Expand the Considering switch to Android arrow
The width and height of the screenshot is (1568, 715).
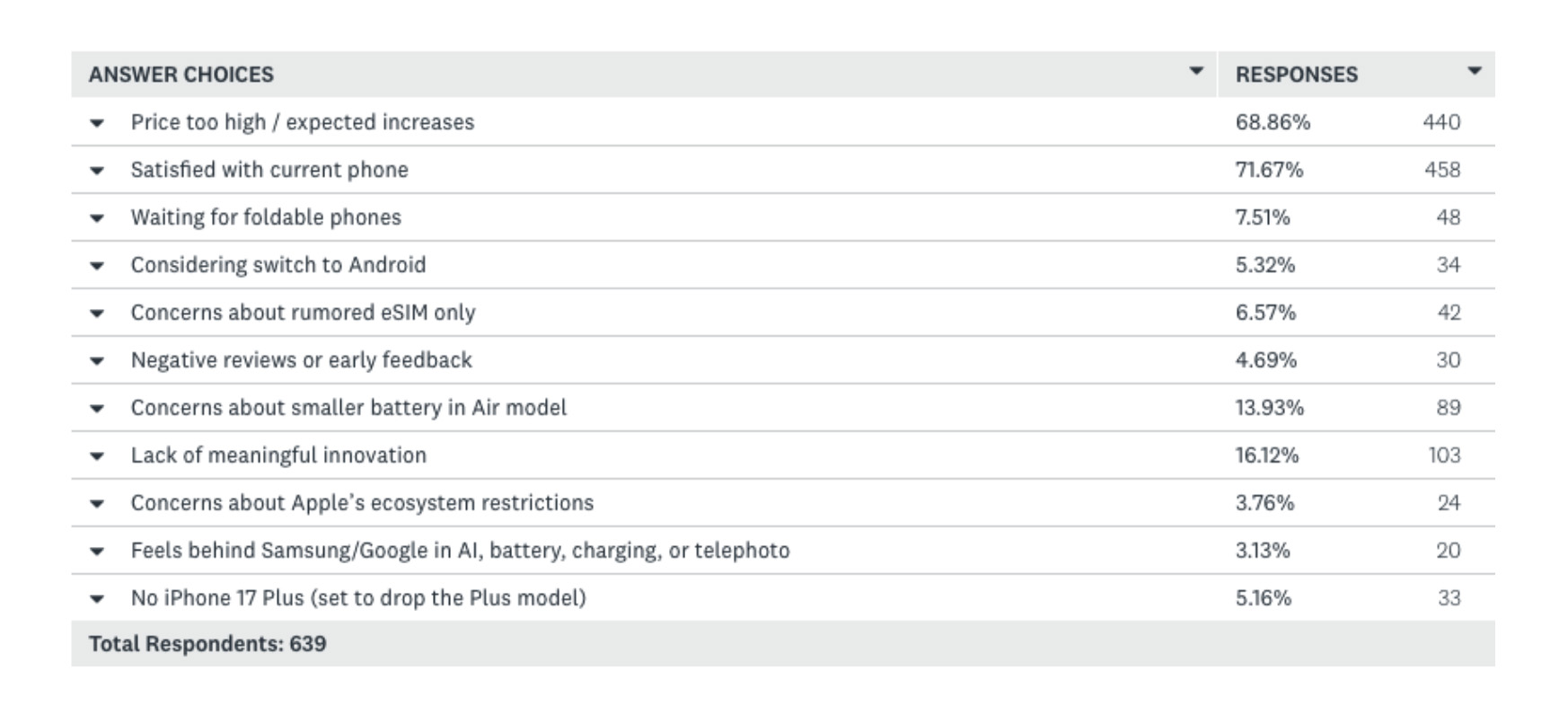pos(97,266)
